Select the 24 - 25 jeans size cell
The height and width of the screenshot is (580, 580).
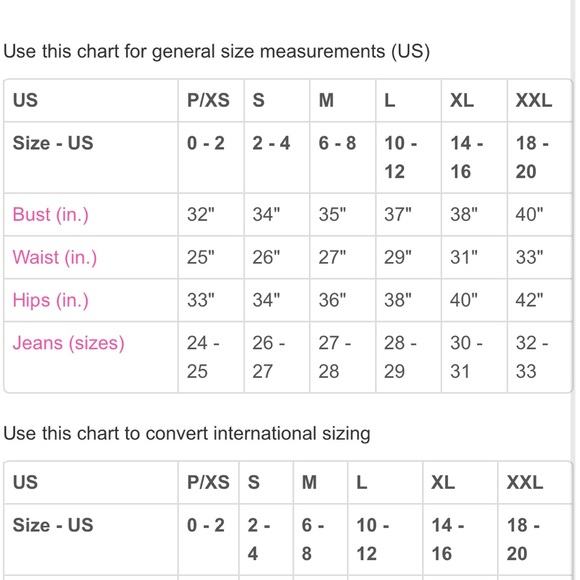(211, 357)
